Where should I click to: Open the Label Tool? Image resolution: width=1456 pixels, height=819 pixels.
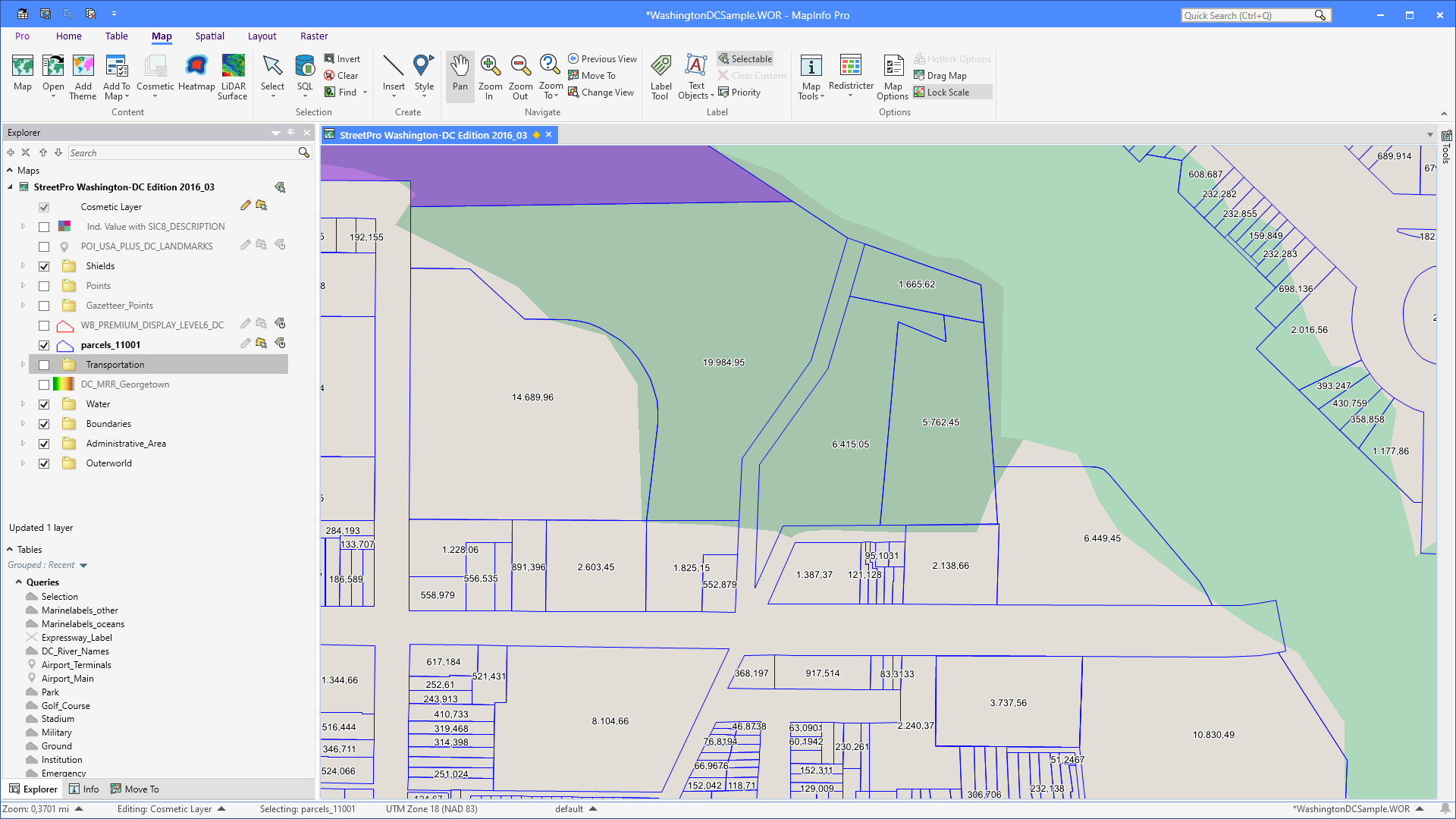tap(660, 76)
